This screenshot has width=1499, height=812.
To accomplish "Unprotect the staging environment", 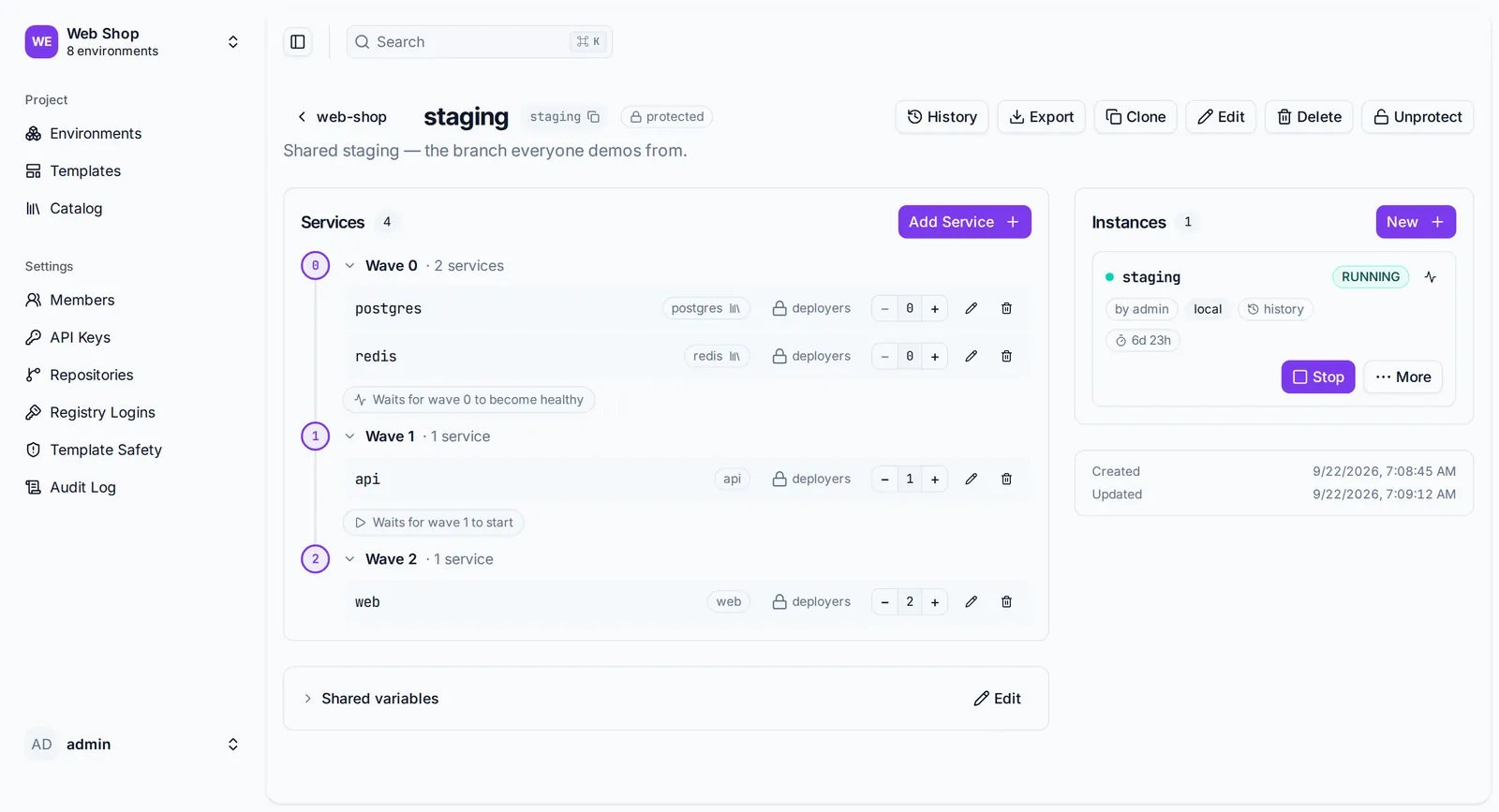I will [1417, 117].
